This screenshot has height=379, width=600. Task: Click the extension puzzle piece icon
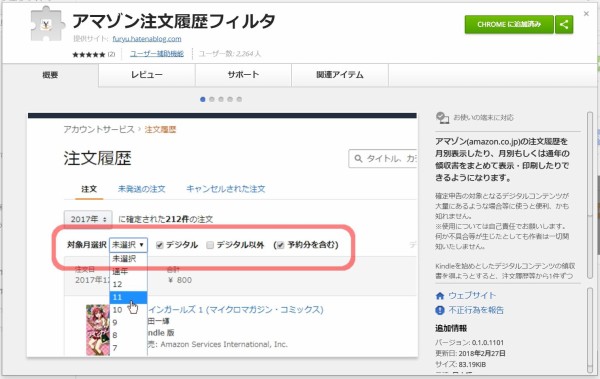pos(47,24)
